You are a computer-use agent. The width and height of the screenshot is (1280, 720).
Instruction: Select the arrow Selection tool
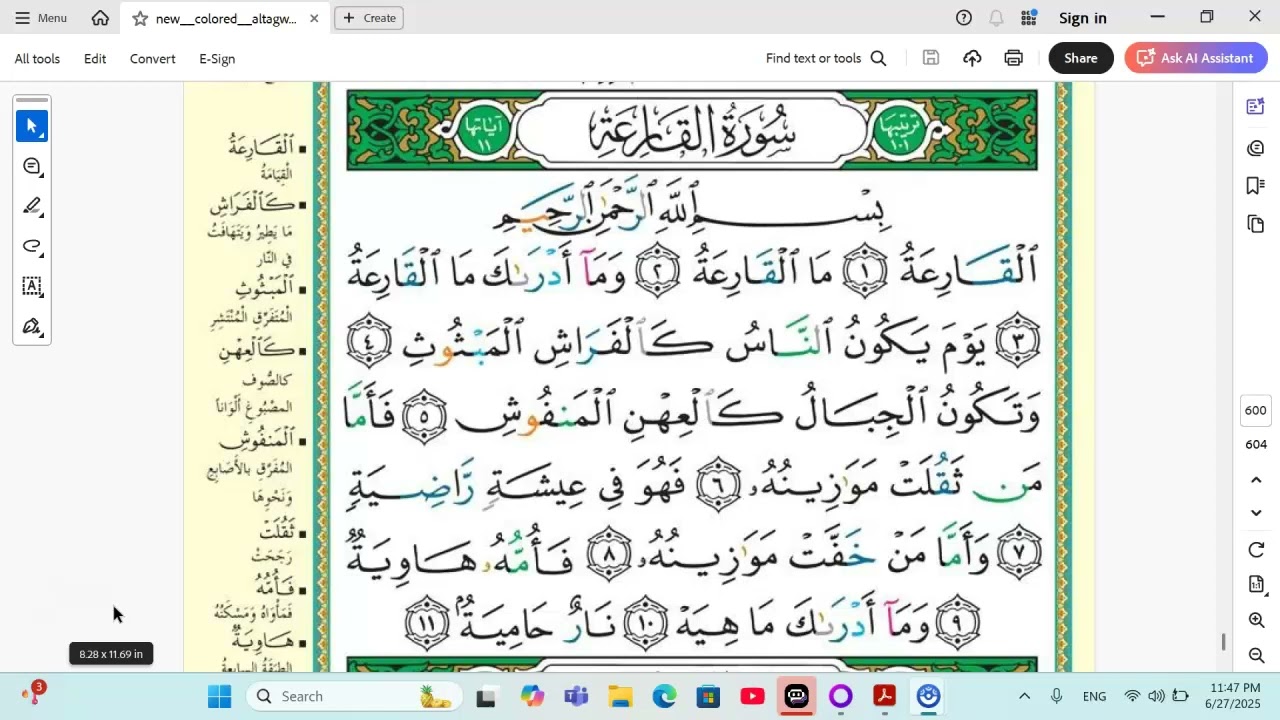32,126
